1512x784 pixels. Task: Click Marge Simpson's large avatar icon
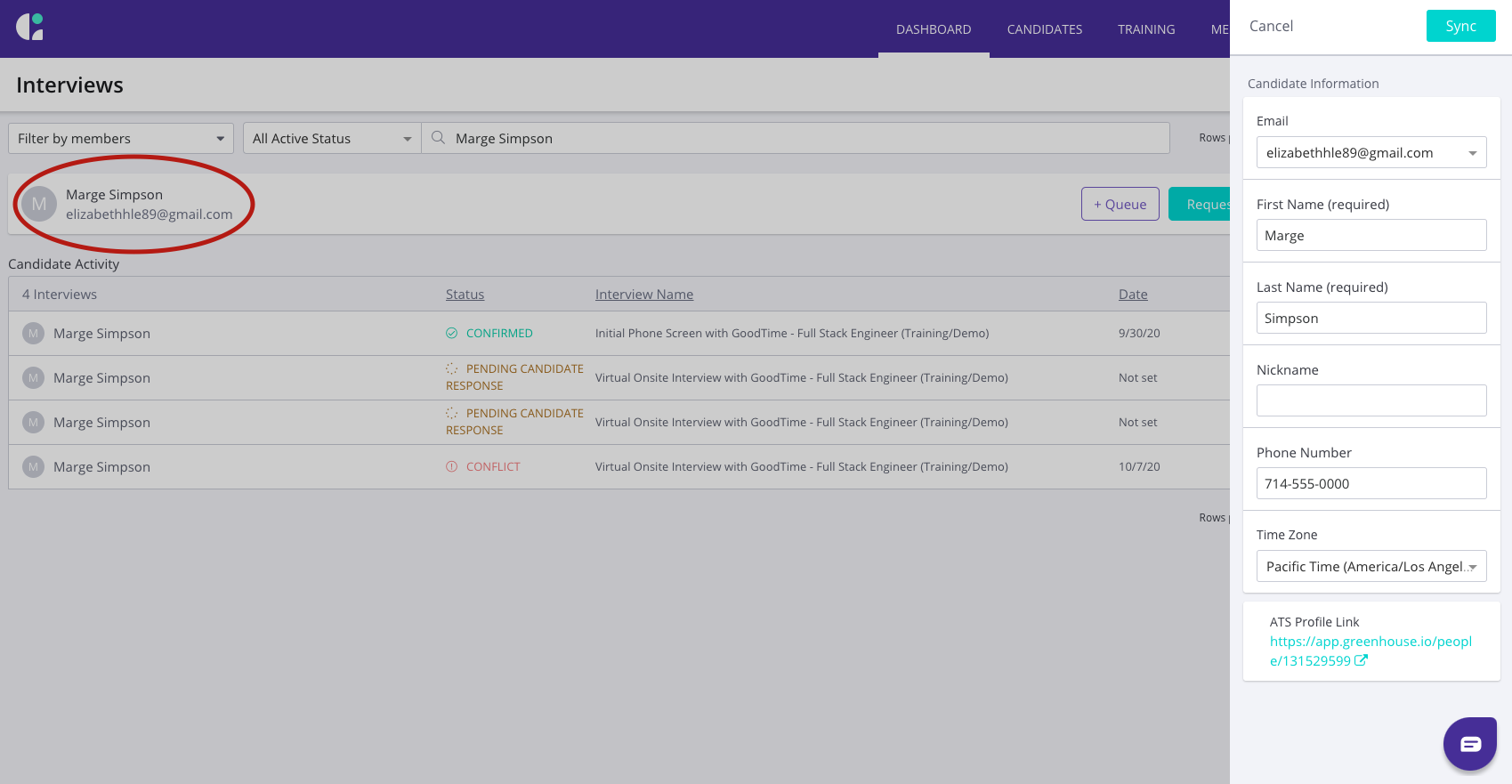click(39, 205)
